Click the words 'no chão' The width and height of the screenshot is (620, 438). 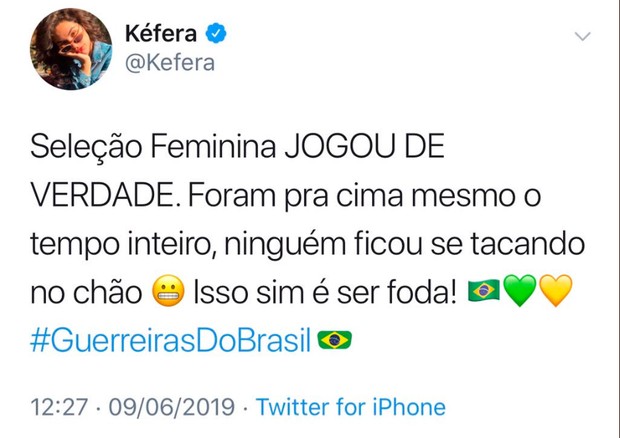tap(86, 292)
